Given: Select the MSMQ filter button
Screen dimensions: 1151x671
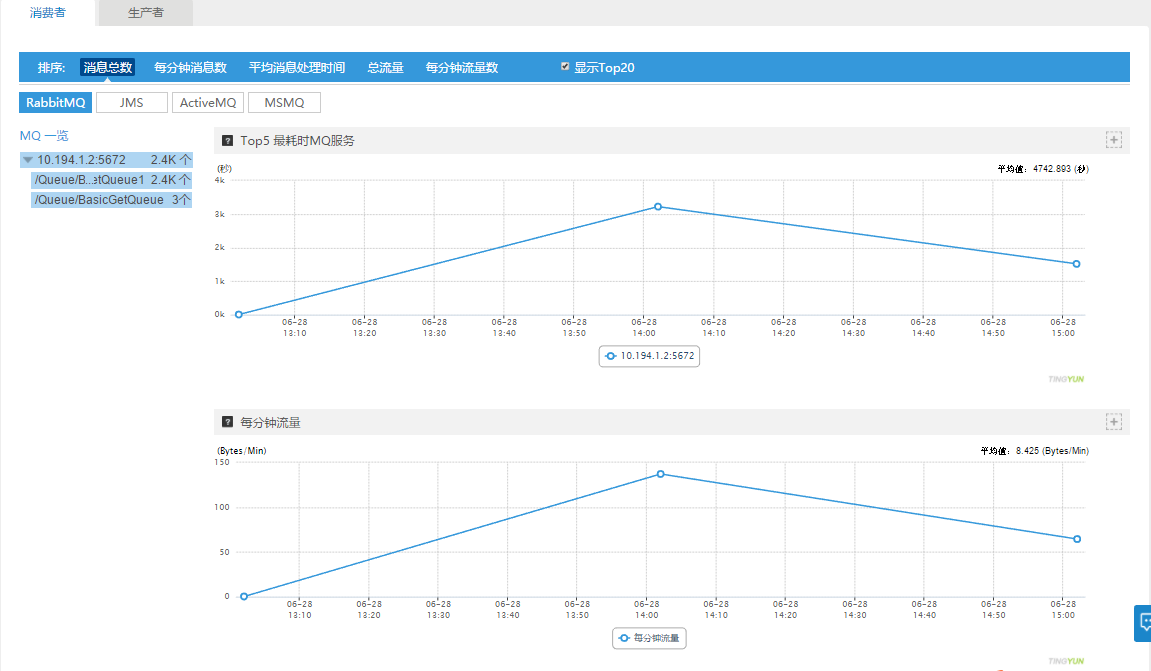Looking at the screenshot, I should [284, 103].
